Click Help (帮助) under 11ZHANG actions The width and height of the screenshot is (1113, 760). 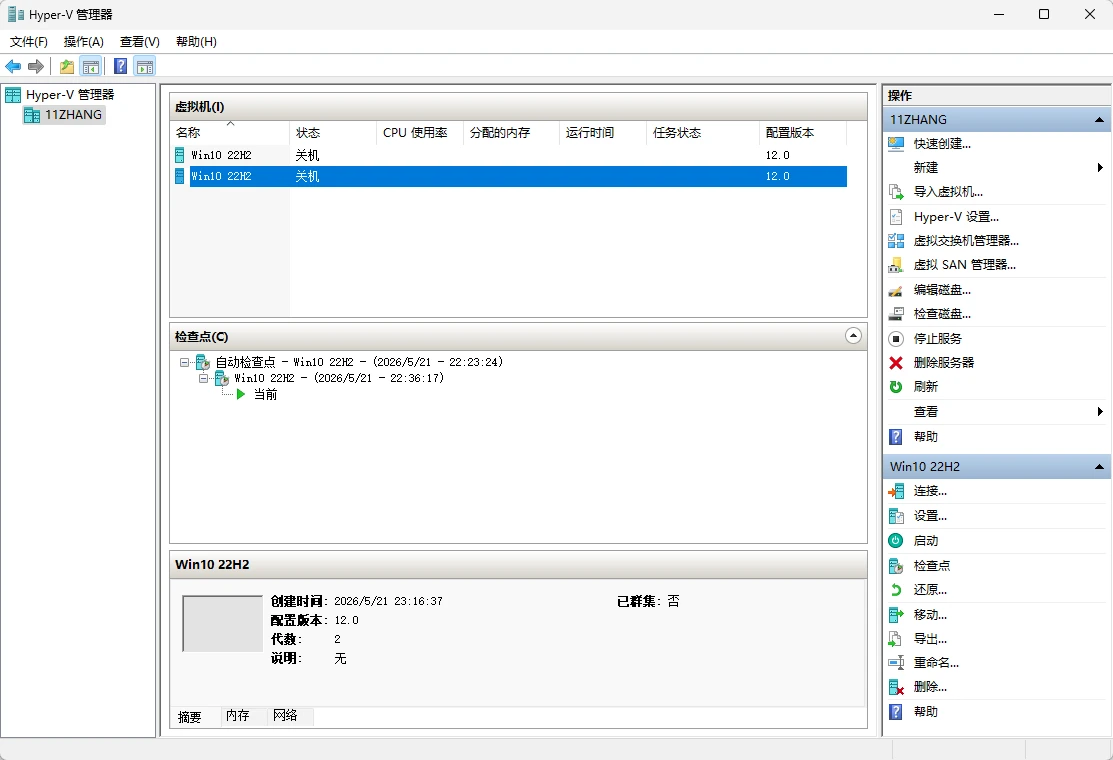click(925, 437)
